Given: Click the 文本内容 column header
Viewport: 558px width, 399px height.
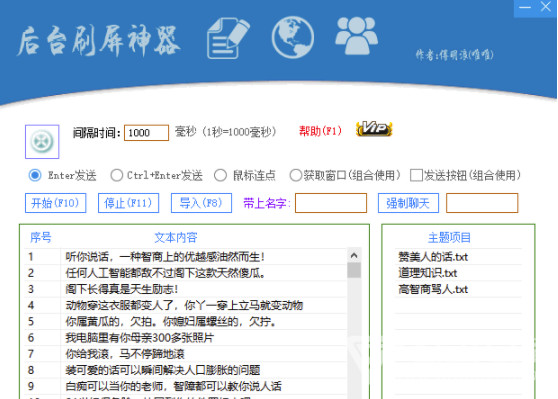Looking at the screenshot, I should click(176, 237).
